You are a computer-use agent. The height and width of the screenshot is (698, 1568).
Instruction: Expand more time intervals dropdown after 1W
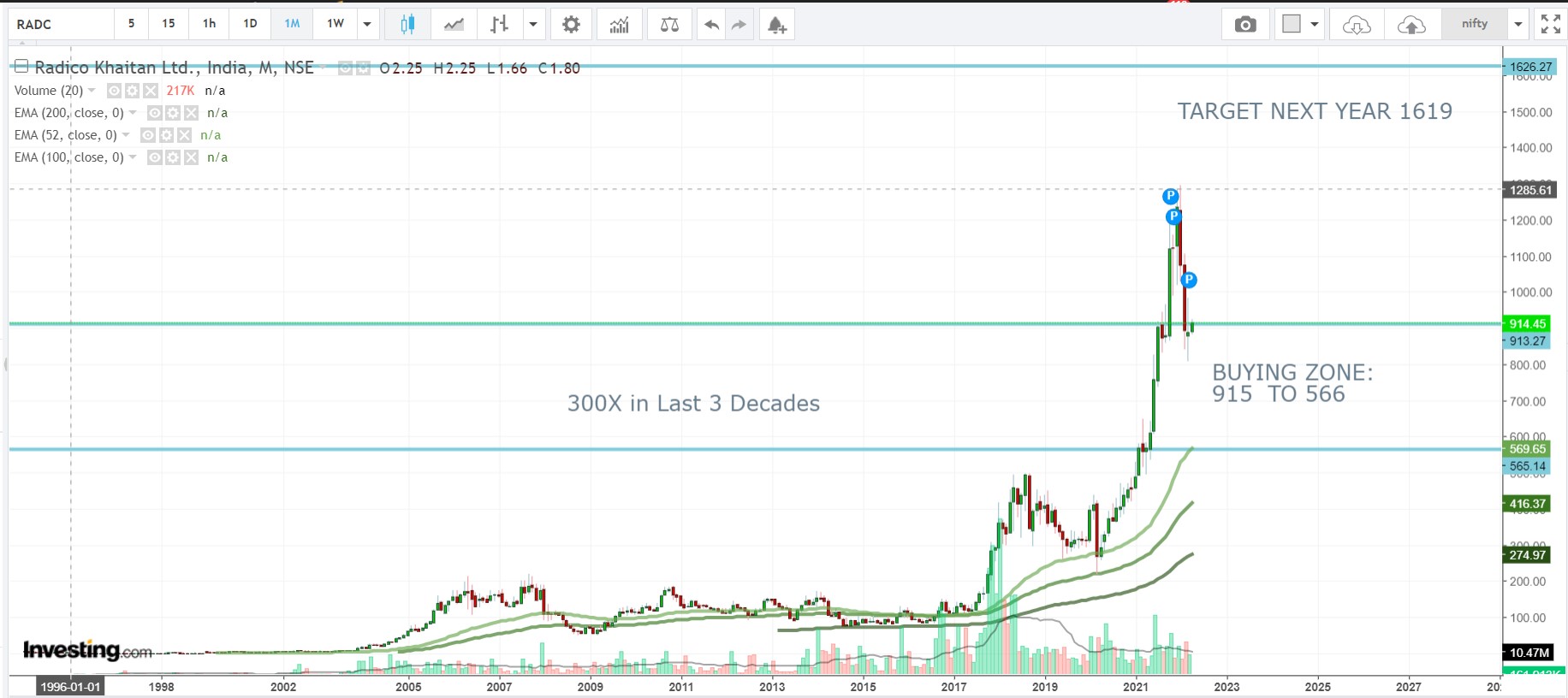[367, 24]
